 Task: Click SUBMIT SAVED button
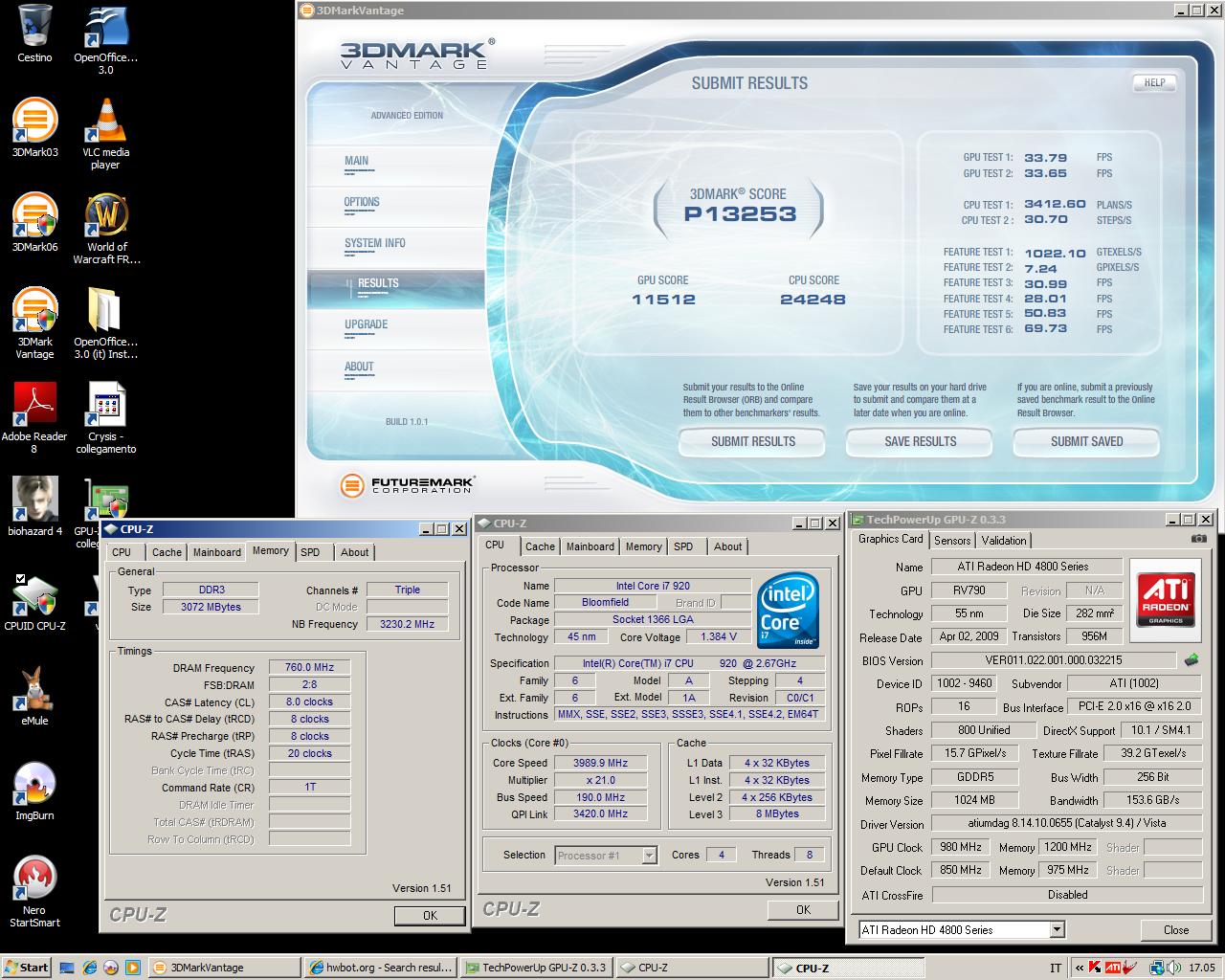coord(1086,441)
